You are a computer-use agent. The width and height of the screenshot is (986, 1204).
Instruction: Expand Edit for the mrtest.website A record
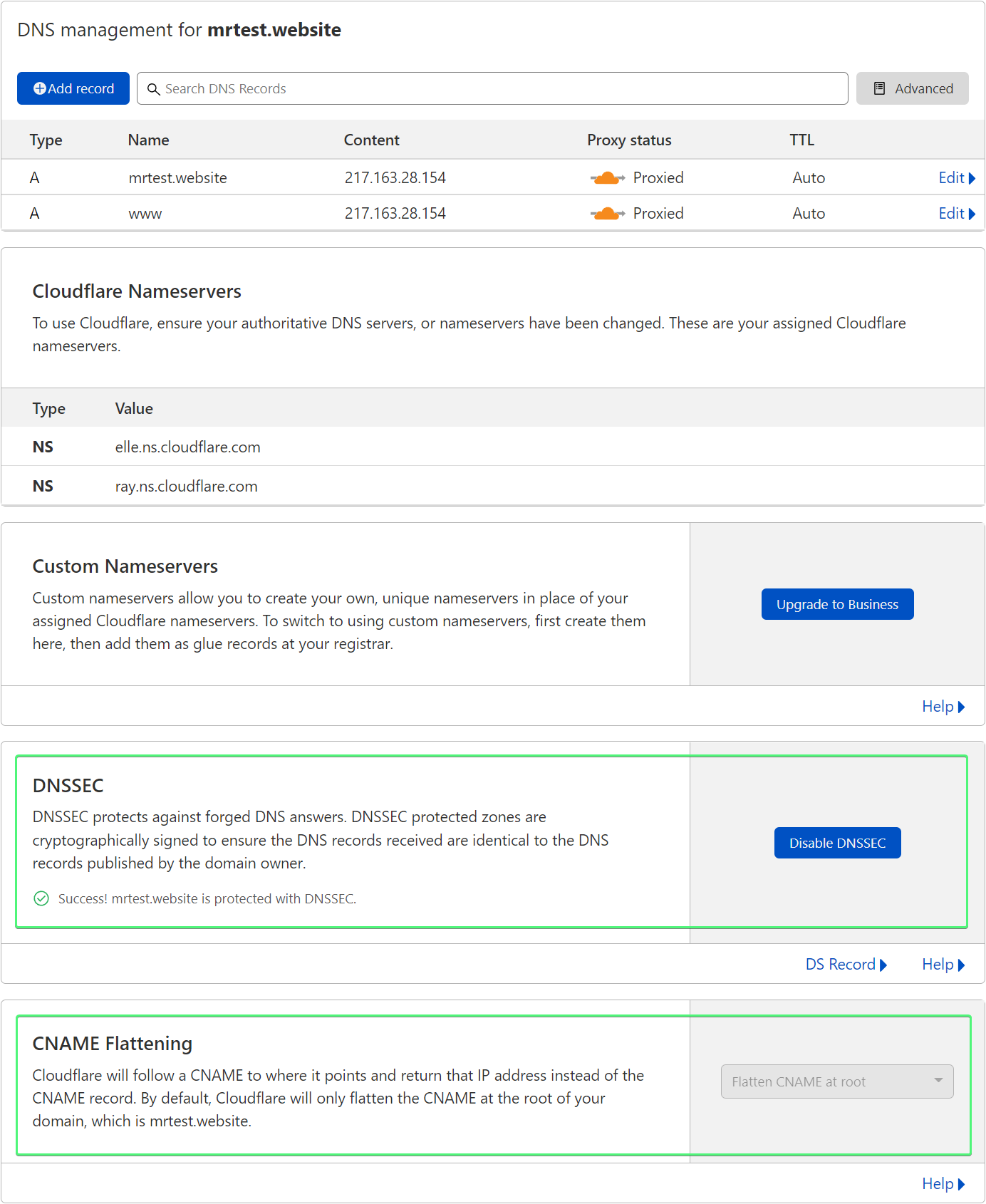956,178
